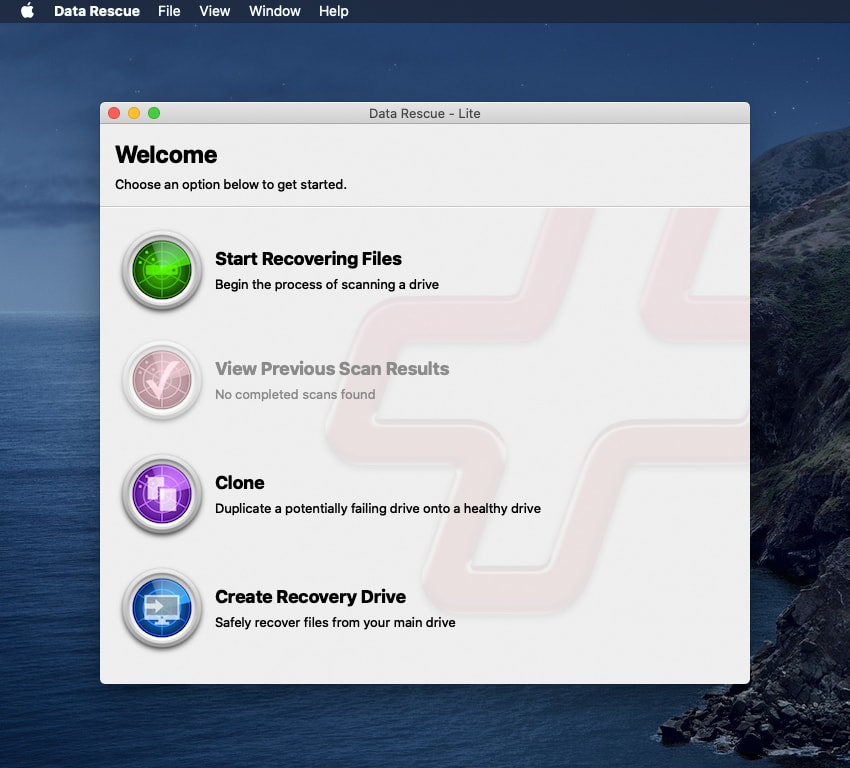Click the Data Rescue - Lite title bar
The width and height of the screenshot is (850, 768).
tap(424, 113)
